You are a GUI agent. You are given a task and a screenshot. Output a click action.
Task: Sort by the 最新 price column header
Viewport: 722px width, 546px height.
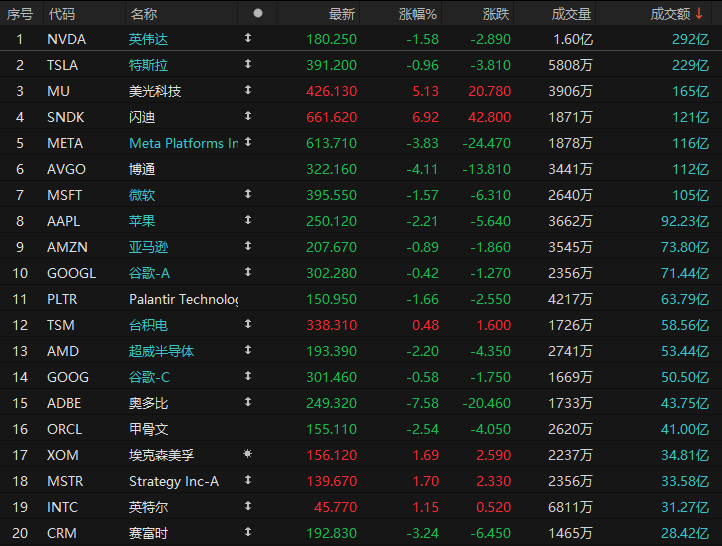point(342,14)
